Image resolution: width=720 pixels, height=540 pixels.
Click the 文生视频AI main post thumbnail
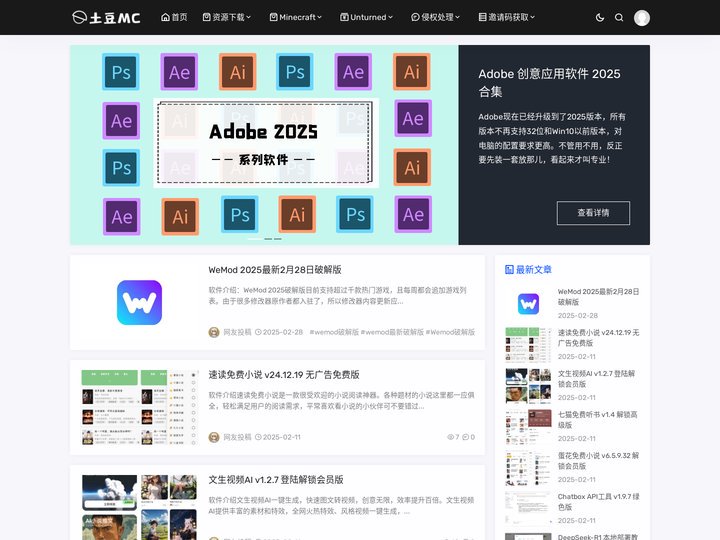pos(140,507)
